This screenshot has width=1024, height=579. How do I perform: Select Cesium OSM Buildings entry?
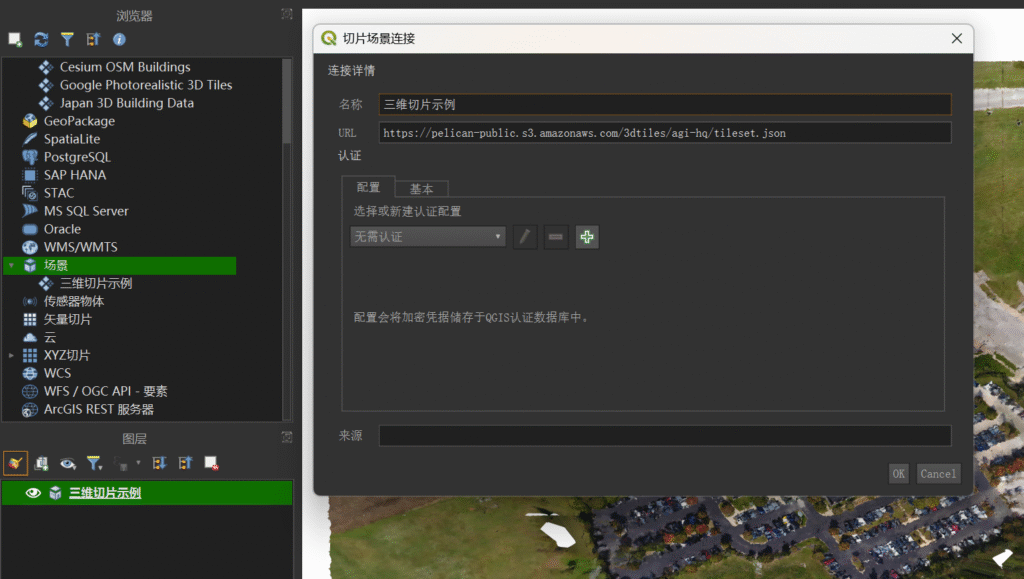pos(125,67)
